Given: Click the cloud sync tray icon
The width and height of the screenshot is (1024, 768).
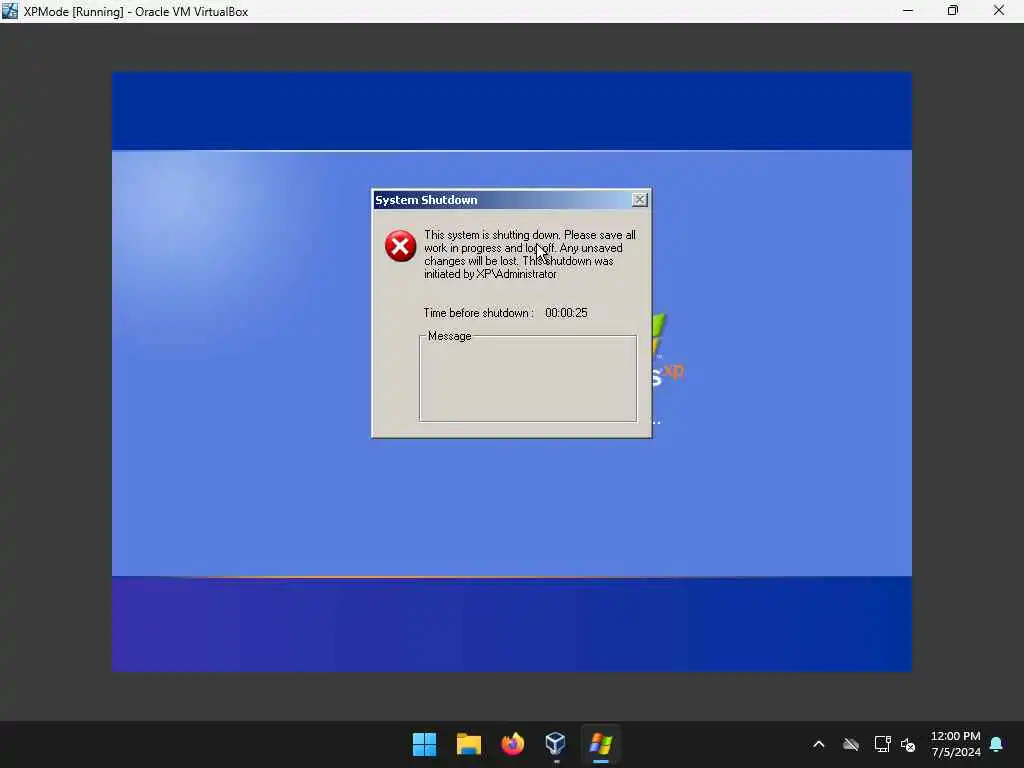Looking at the screenshot, I should pos(850,744).
